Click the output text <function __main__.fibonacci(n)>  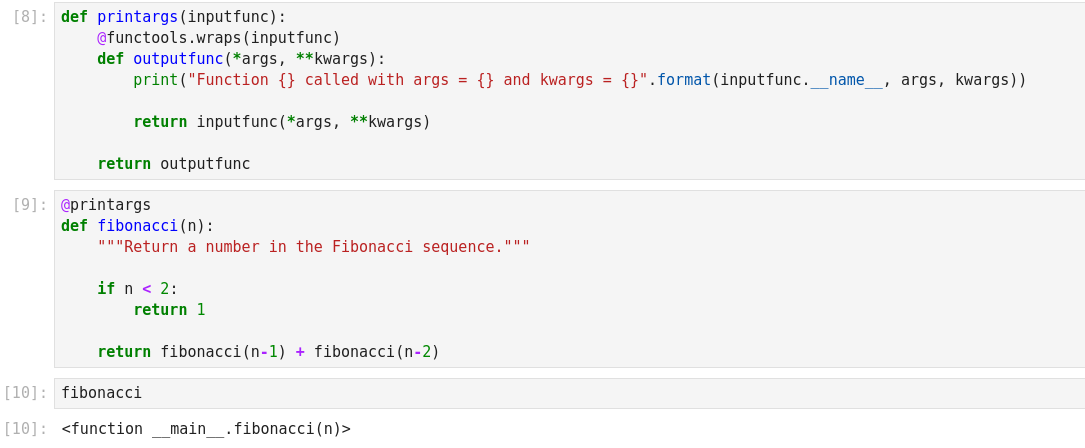[206, 429]
